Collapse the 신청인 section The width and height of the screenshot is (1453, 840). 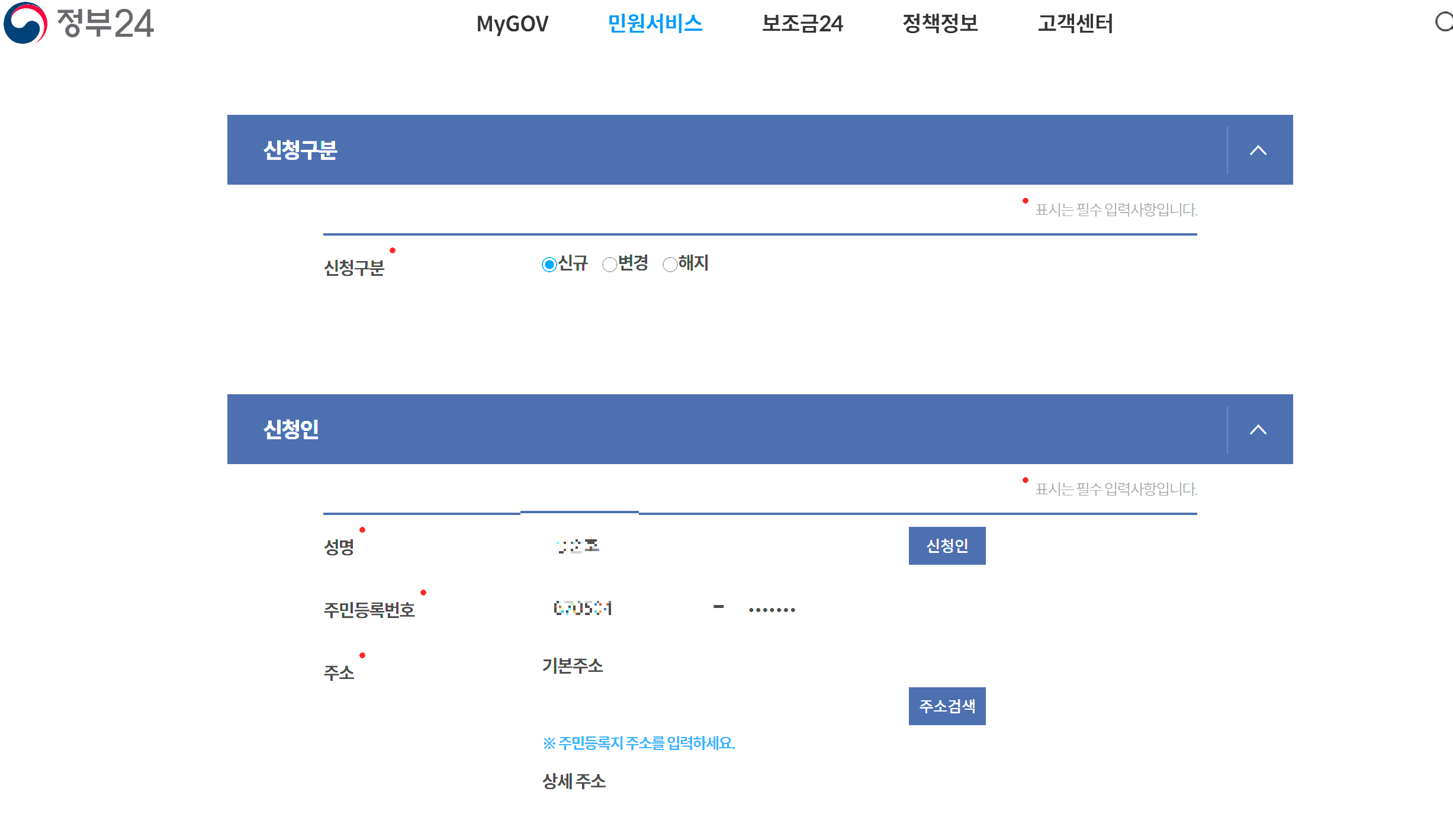[1259, 430]
